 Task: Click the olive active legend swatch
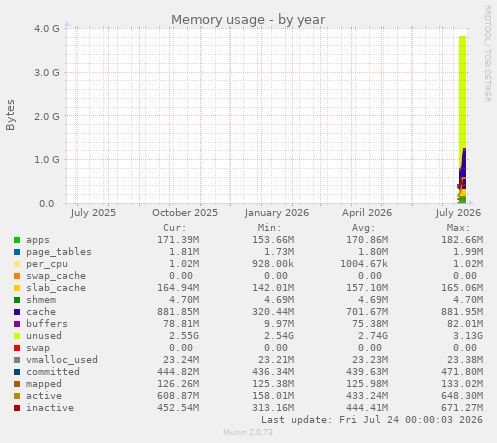point(17,396)
